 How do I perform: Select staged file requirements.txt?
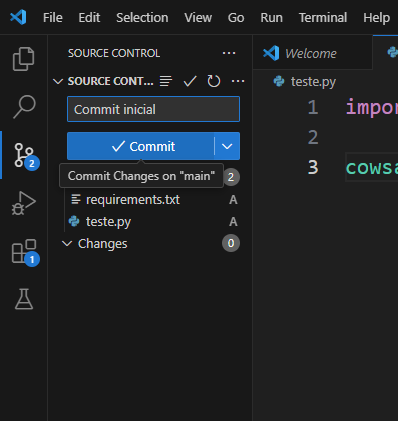(x=153, y=199)
